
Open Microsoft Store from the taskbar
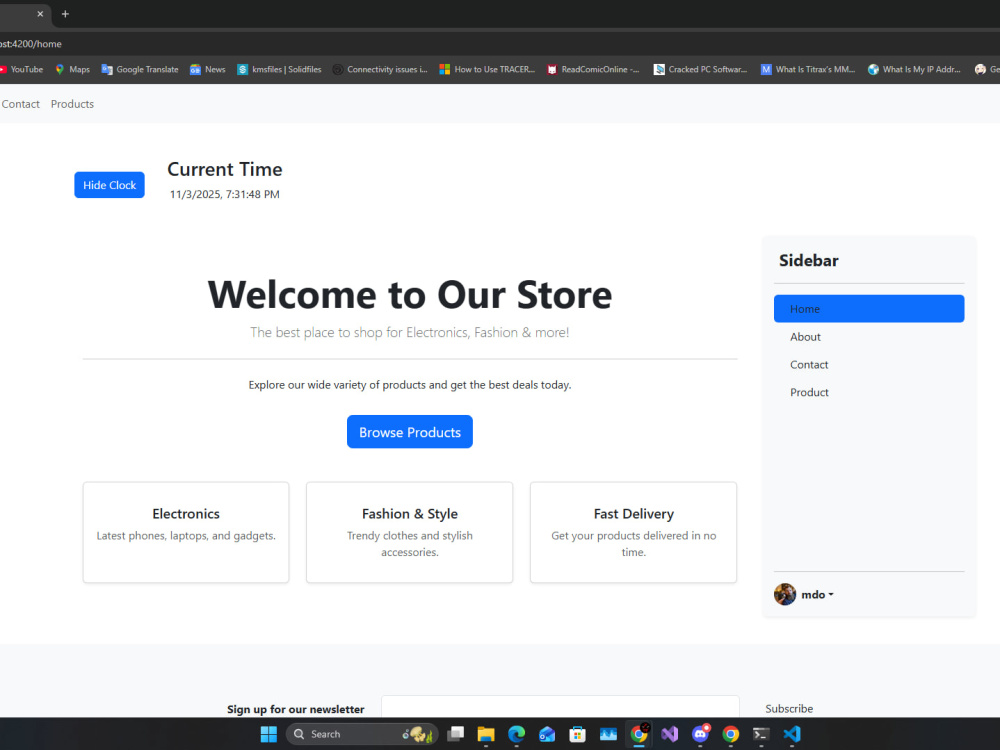coord(578,734)
